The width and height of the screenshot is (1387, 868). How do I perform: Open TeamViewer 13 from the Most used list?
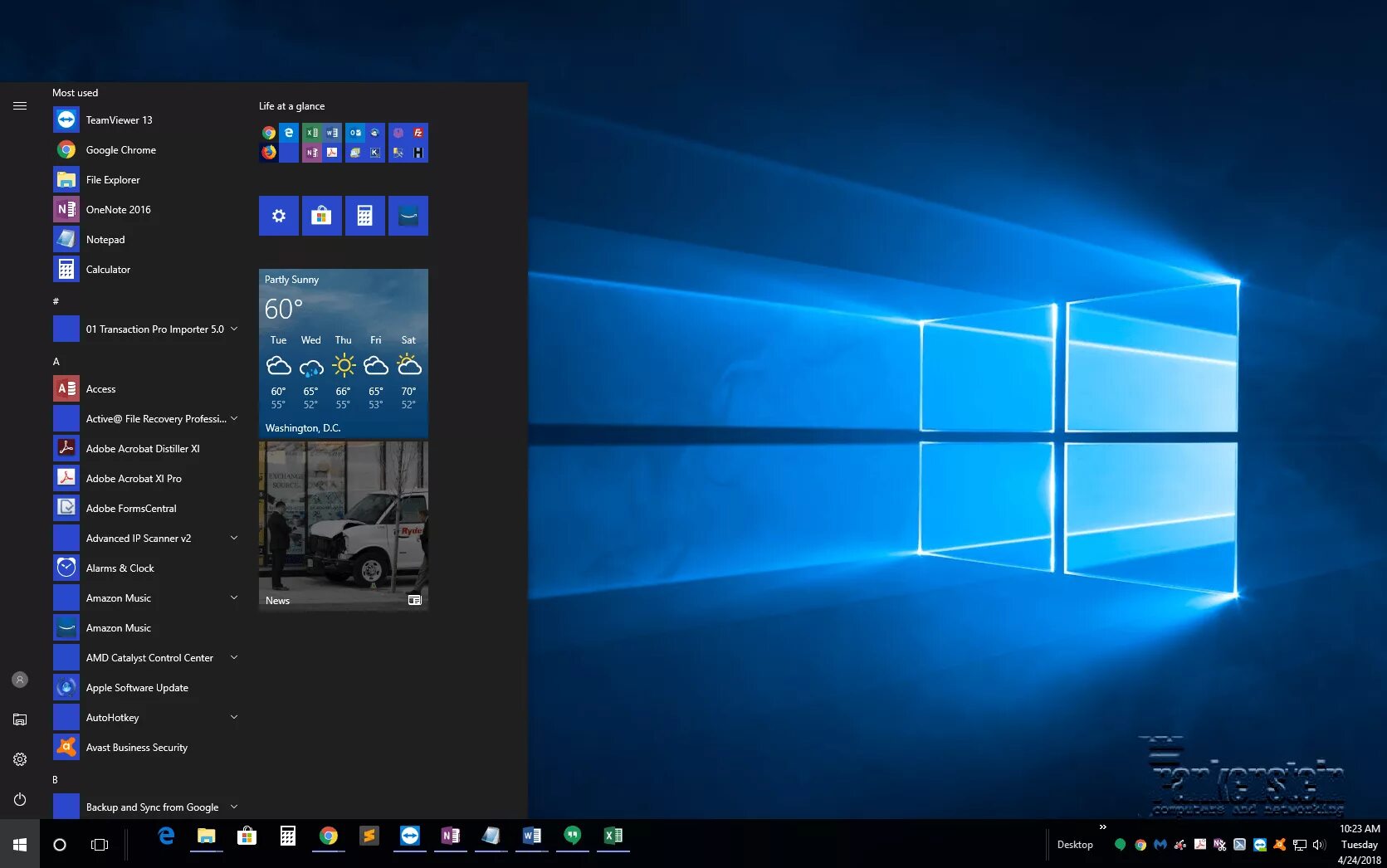tap(145, 120)
